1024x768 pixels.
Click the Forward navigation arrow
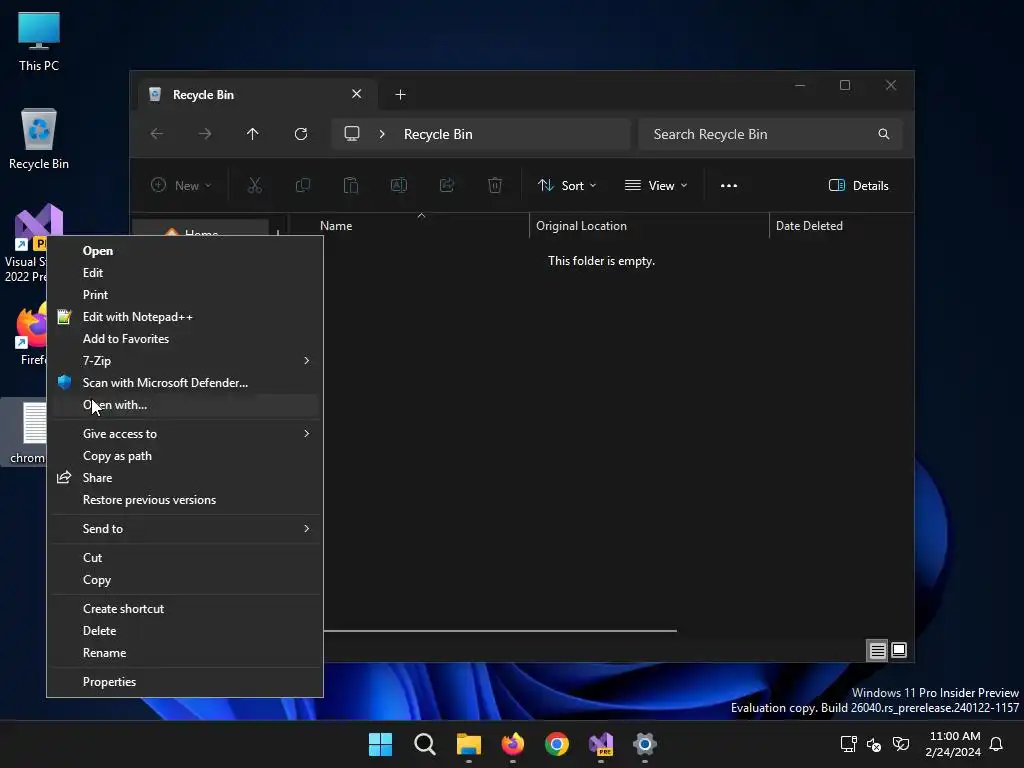[205, 134]
